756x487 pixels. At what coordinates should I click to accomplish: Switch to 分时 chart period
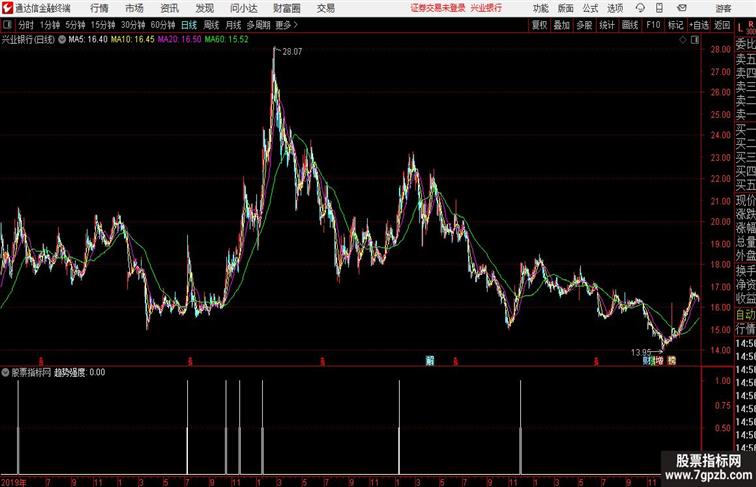(26, 25)
